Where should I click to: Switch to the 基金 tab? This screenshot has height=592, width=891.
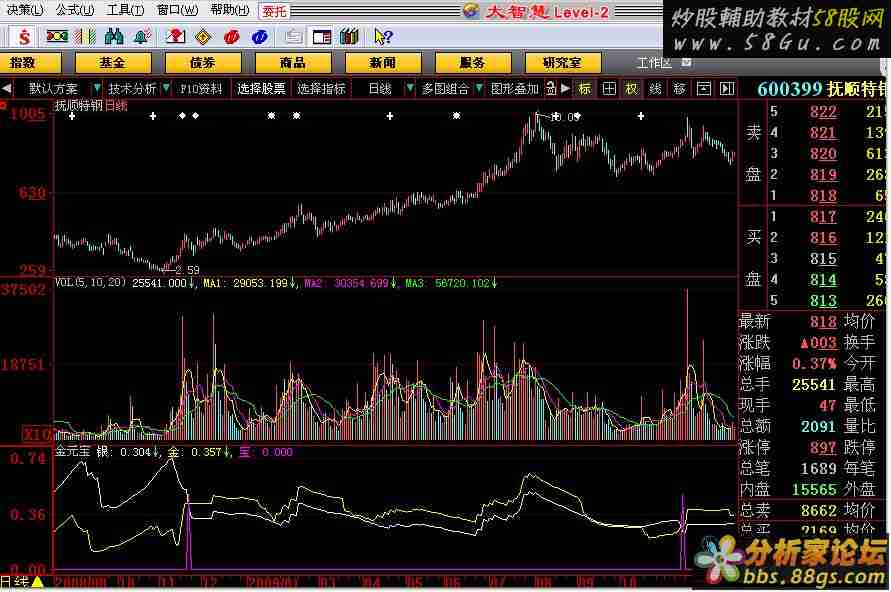[x=113, y=62]
